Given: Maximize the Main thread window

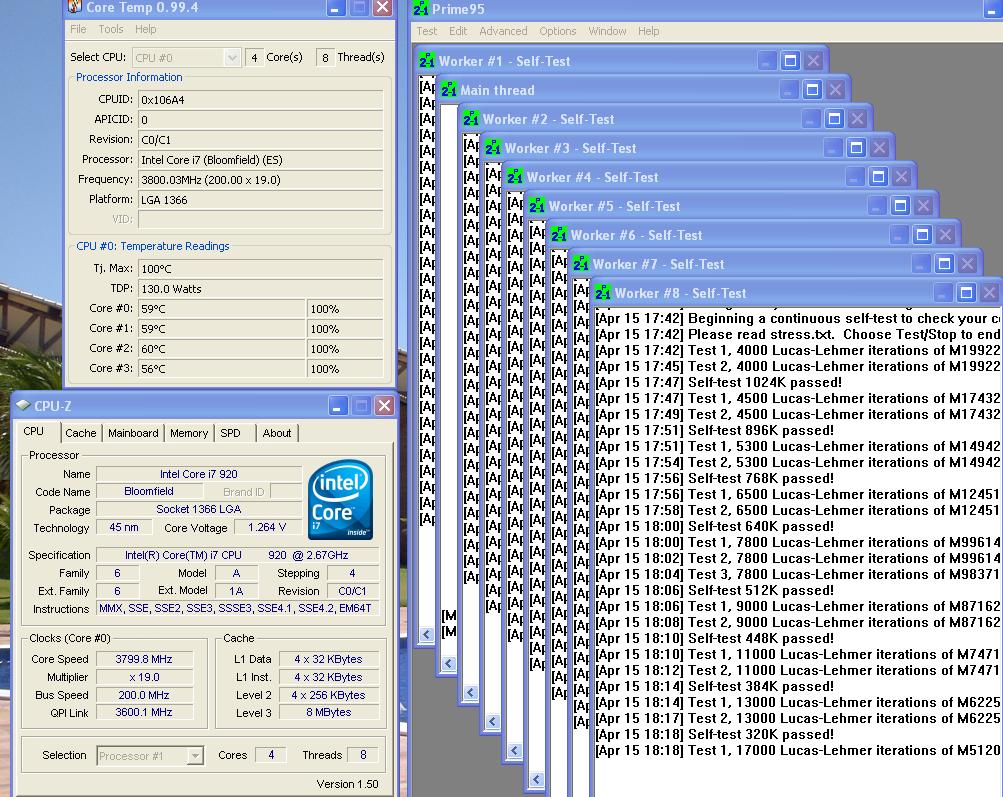Looking at the screenshot, I should 812,90.
